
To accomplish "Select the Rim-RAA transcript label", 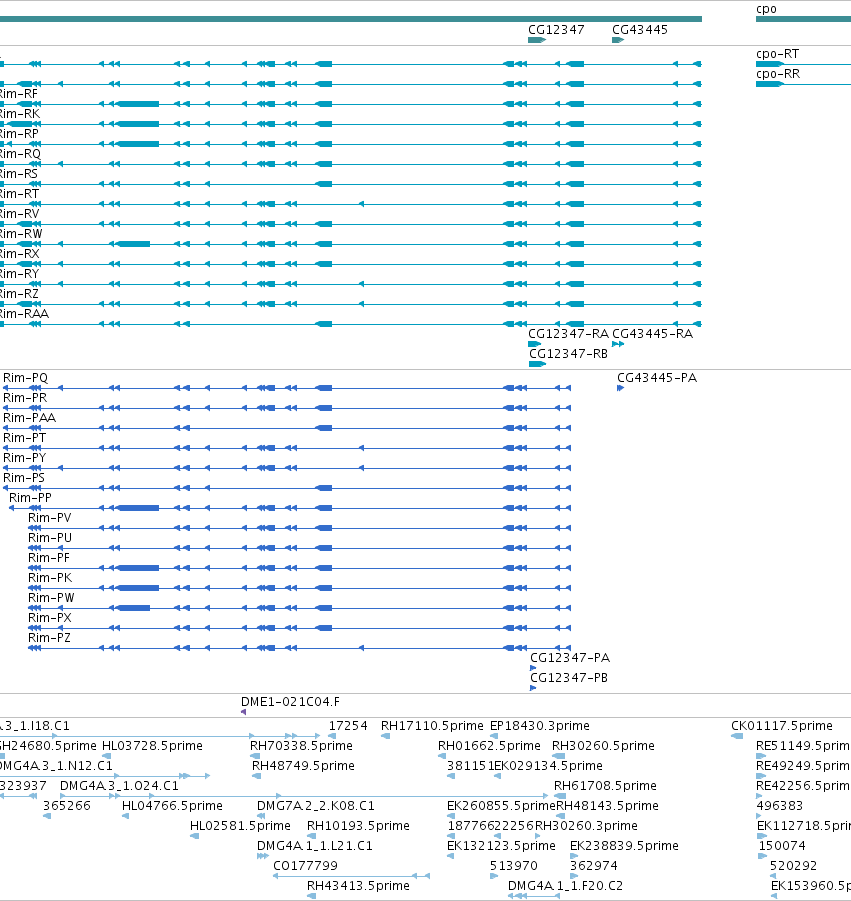I will [24, 314].
